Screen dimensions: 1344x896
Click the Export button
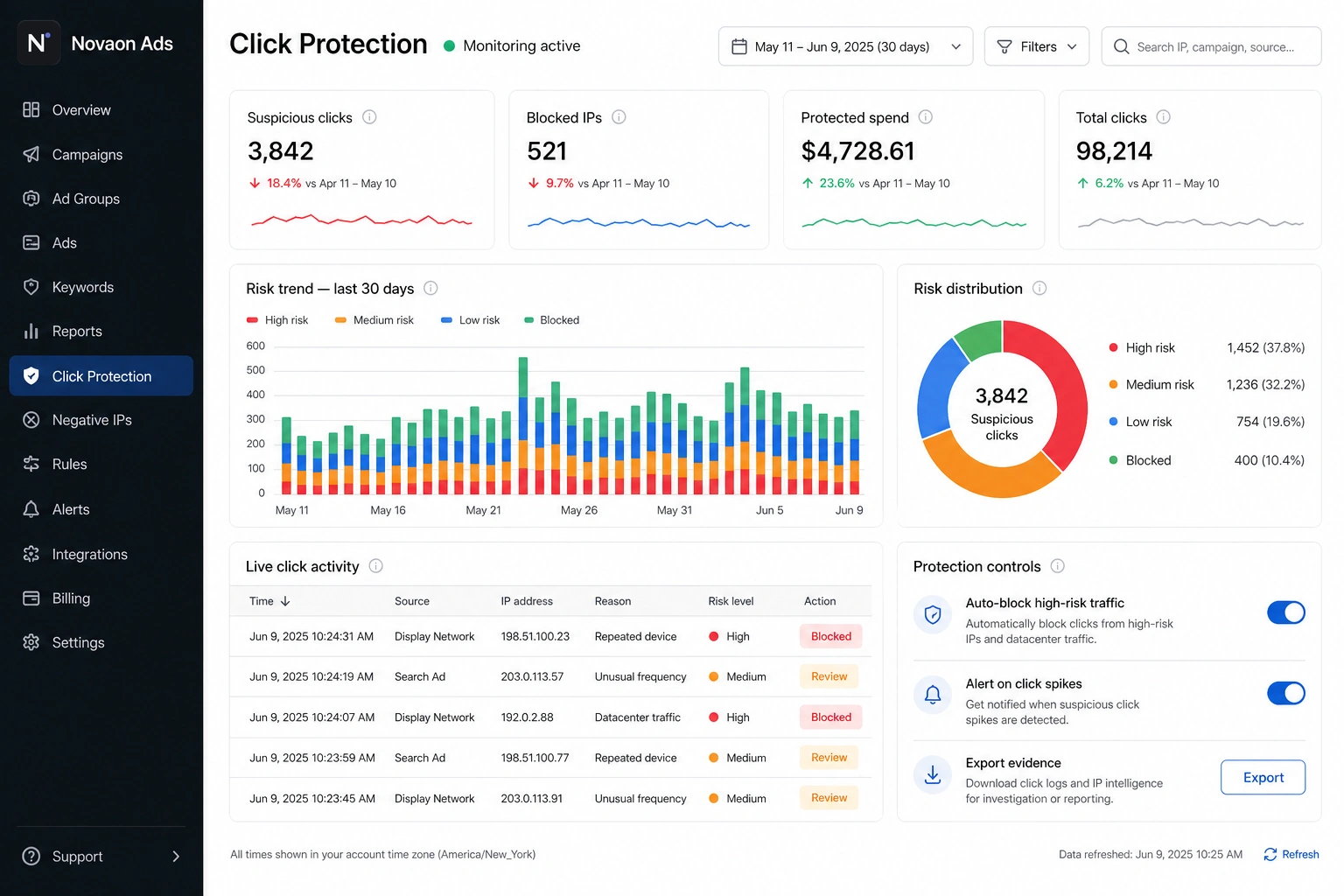[x=1263, y=777]
